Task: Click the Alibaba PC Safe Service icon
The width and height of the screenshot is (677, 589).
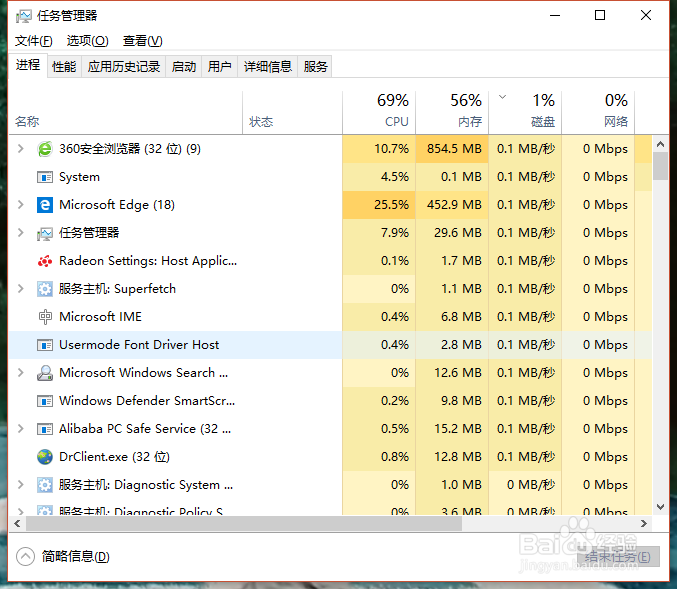Action: [45, 429]
